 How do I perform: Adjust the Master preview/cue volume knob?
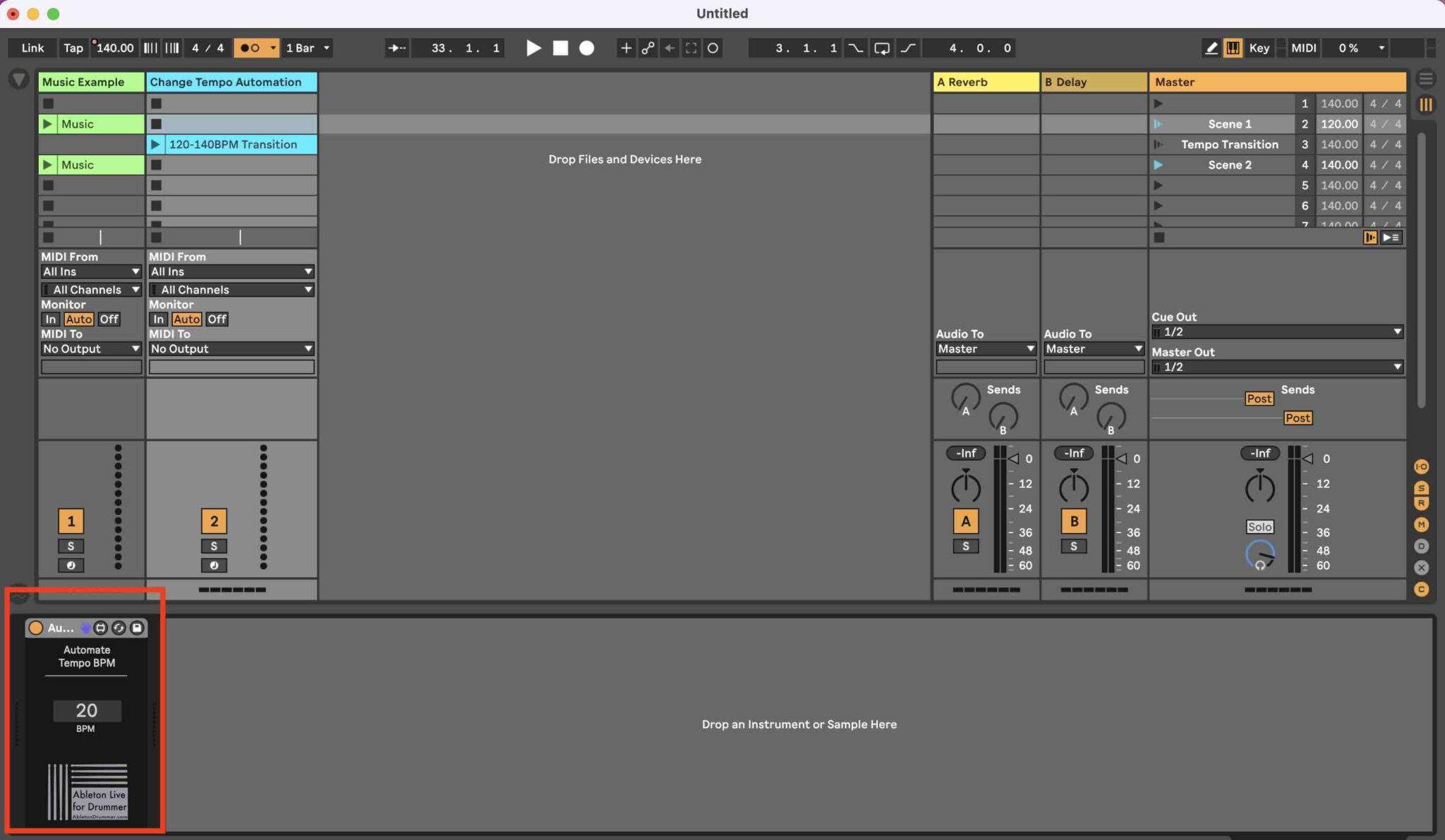tap(1259, 554)
